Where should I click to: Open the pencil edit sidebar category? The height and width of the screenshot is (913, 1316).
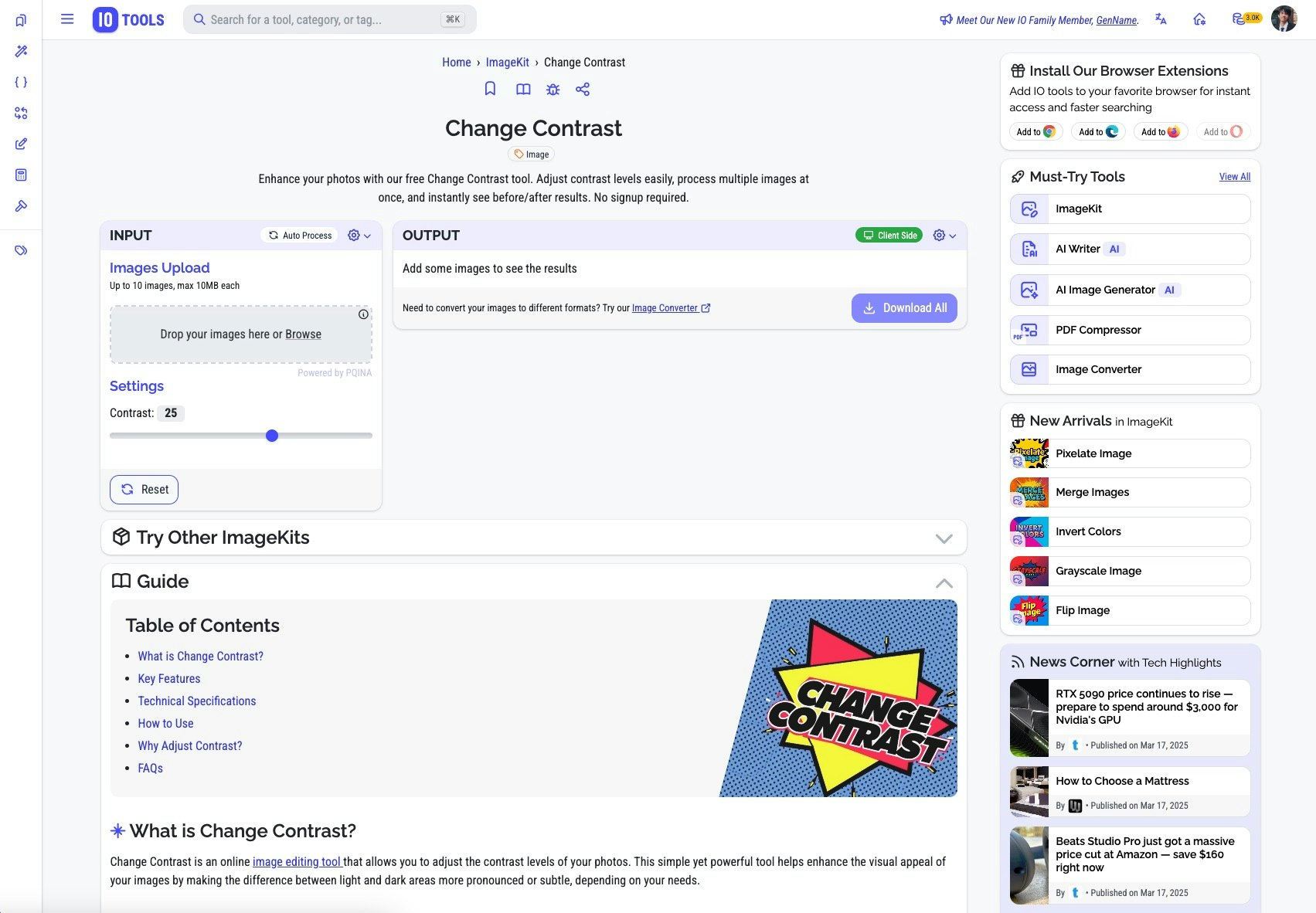pos(21,144)
